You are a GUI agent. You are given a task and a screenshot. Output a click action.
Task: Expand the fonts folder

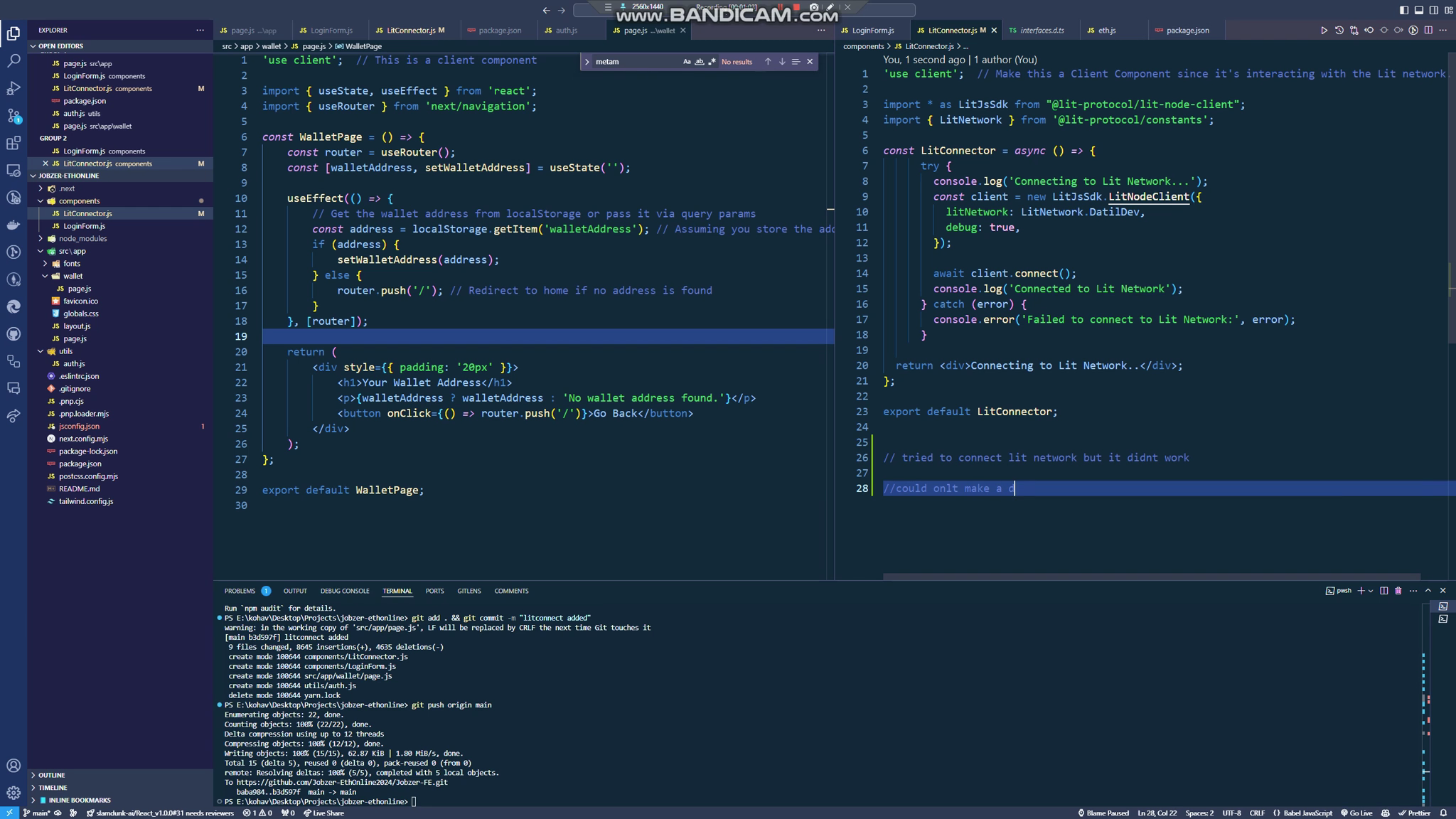pos(45,264)
